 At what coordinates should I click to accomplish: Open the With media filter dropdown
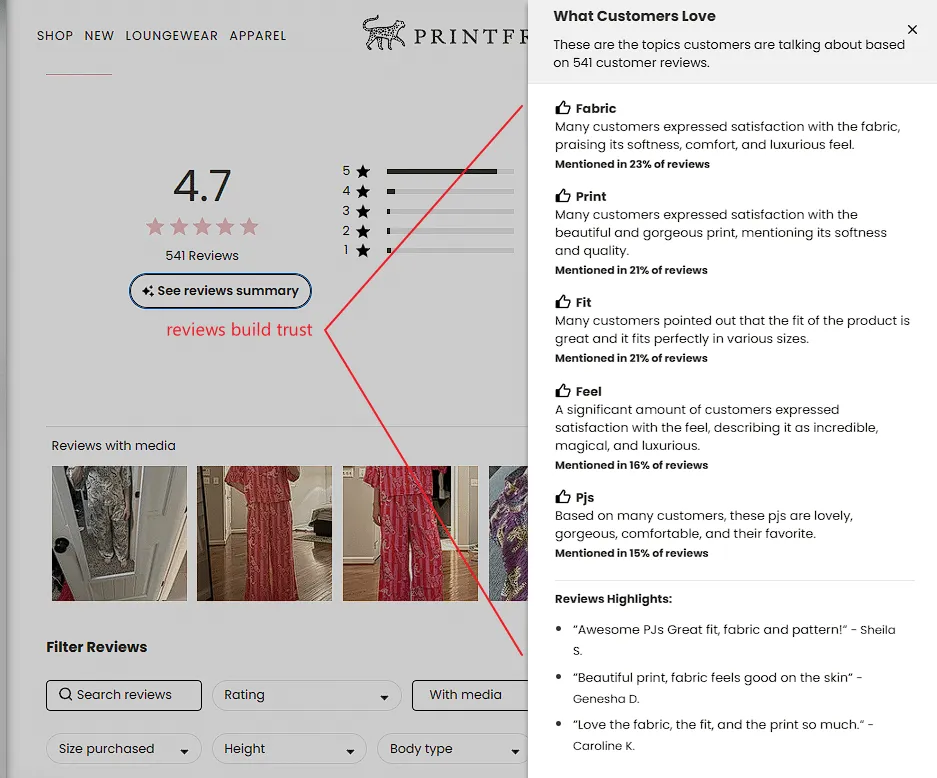(x=470, y=695)
